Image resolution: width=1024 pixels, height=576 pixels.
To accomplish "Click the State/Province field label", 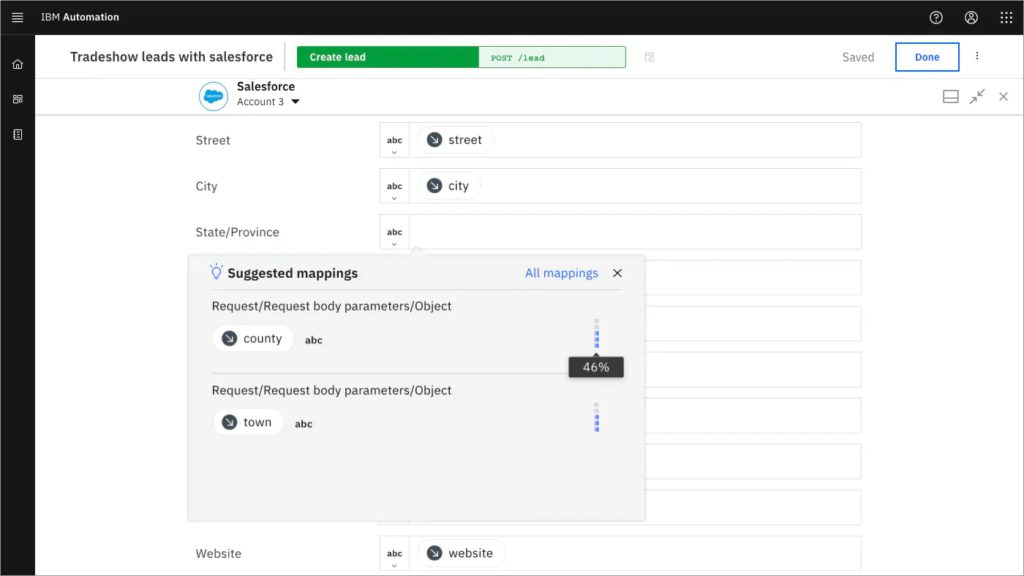I will [x=237, y=232].
